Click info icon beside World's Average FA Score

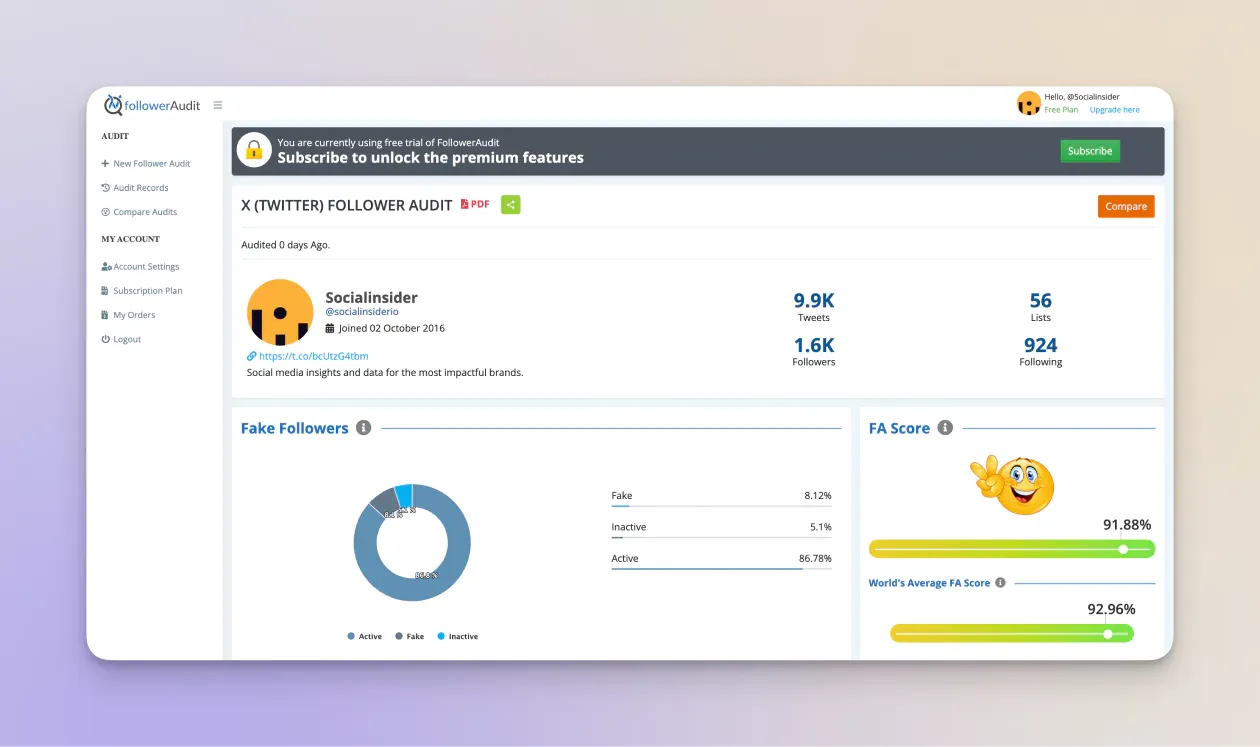(1000, 583)
